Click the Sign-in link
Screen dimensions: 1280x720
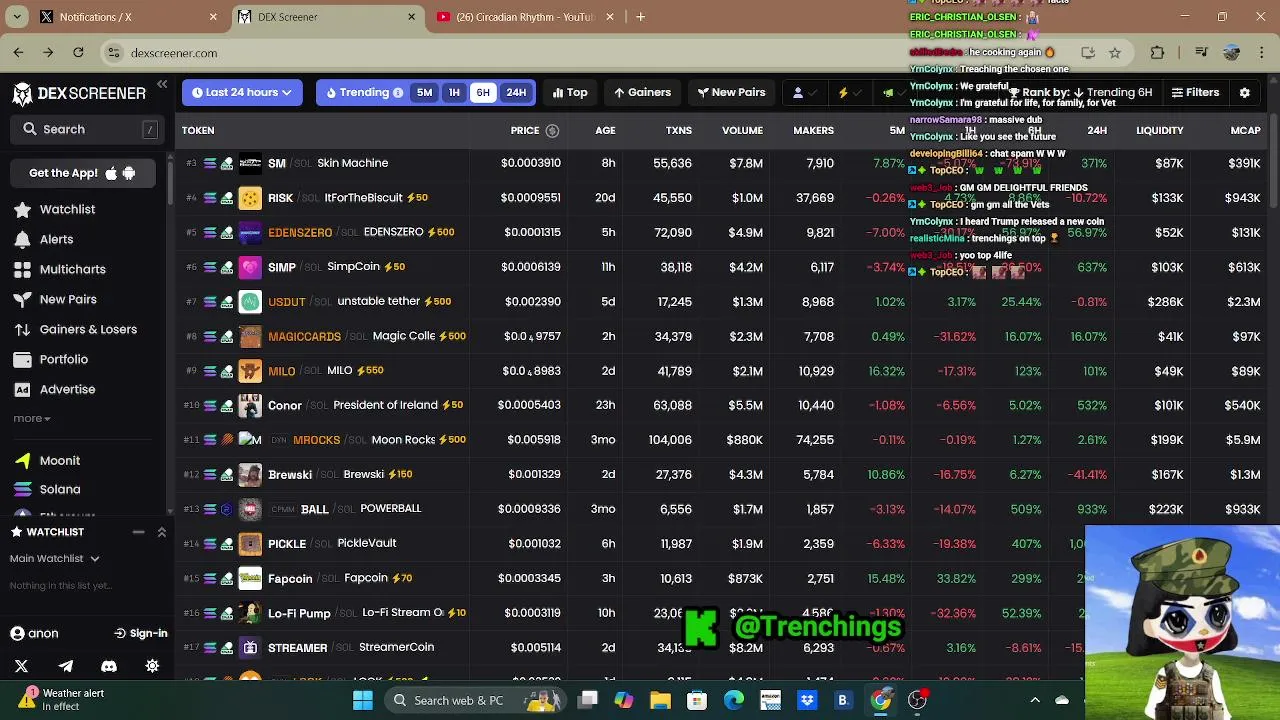tap(141, 633)
